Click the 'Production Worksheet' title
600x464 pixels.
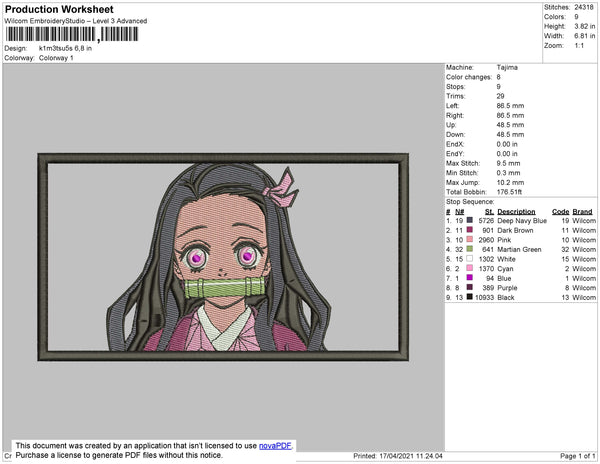[59, 10]
